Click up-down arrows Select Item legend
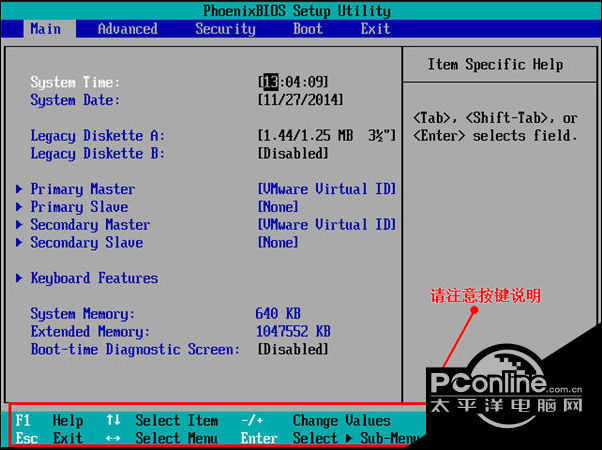The height and width of the screenshot is (450, 602). (x=162, y=420)
